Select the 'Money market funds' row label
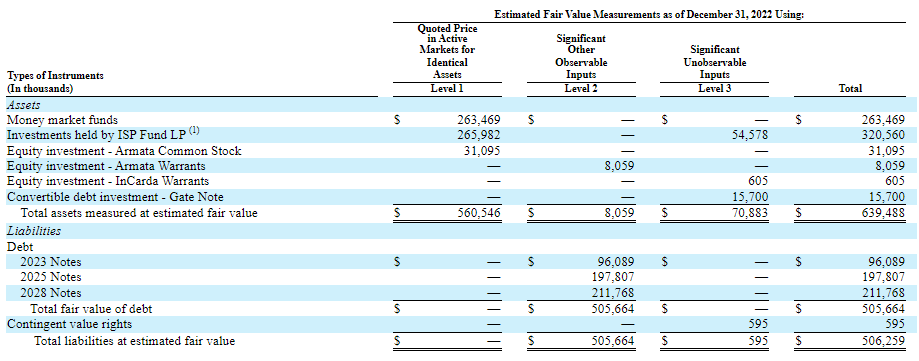 pos(63,120)
